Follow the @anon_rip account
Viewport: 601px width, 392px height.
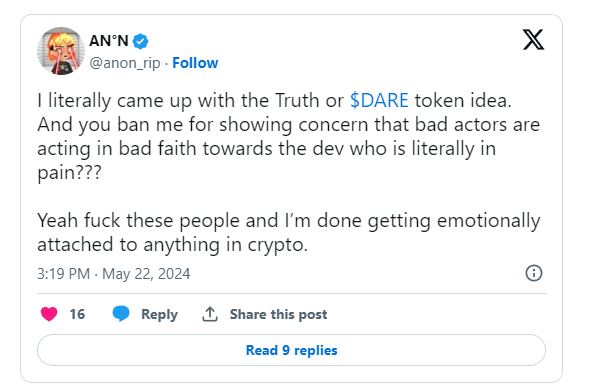195,63
